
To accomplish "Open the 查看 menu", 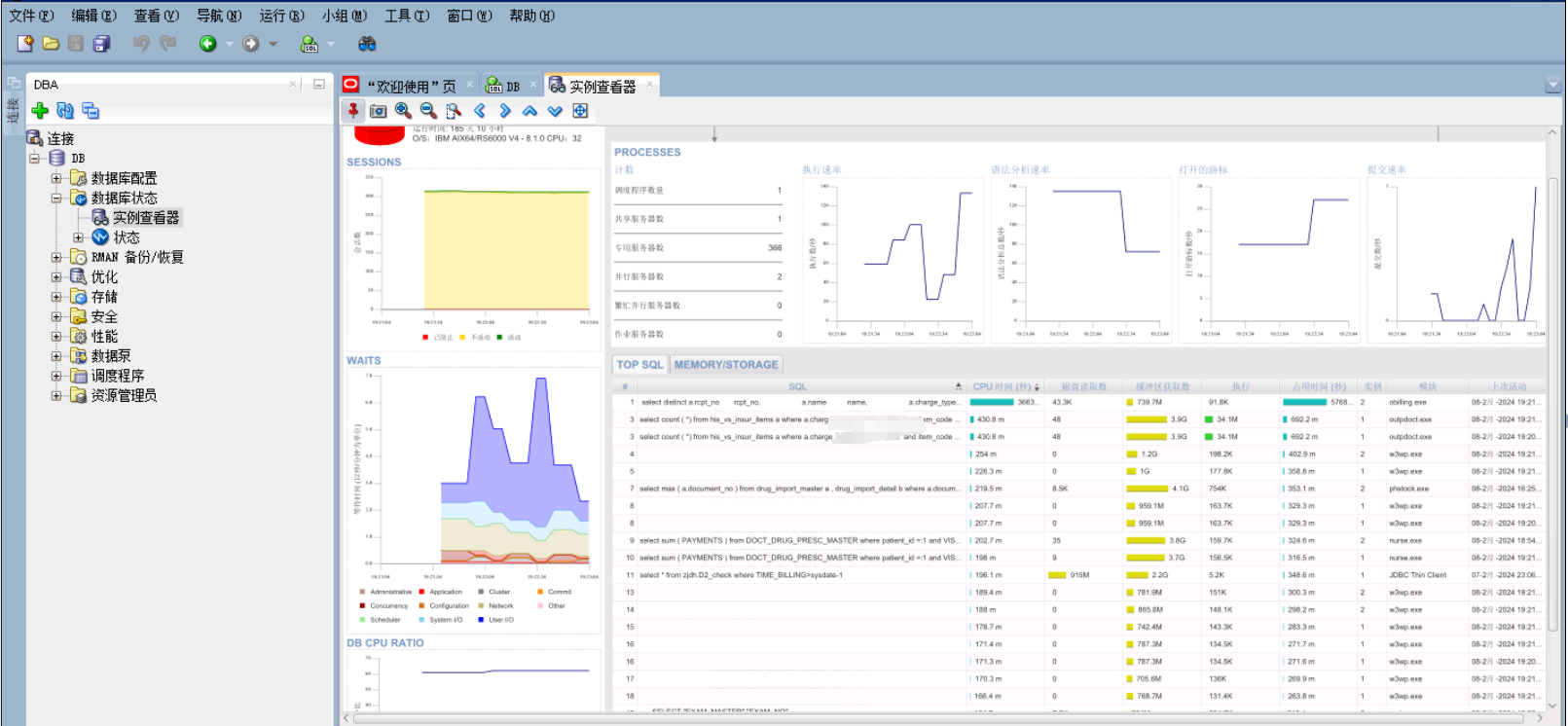I will [156, 16].
